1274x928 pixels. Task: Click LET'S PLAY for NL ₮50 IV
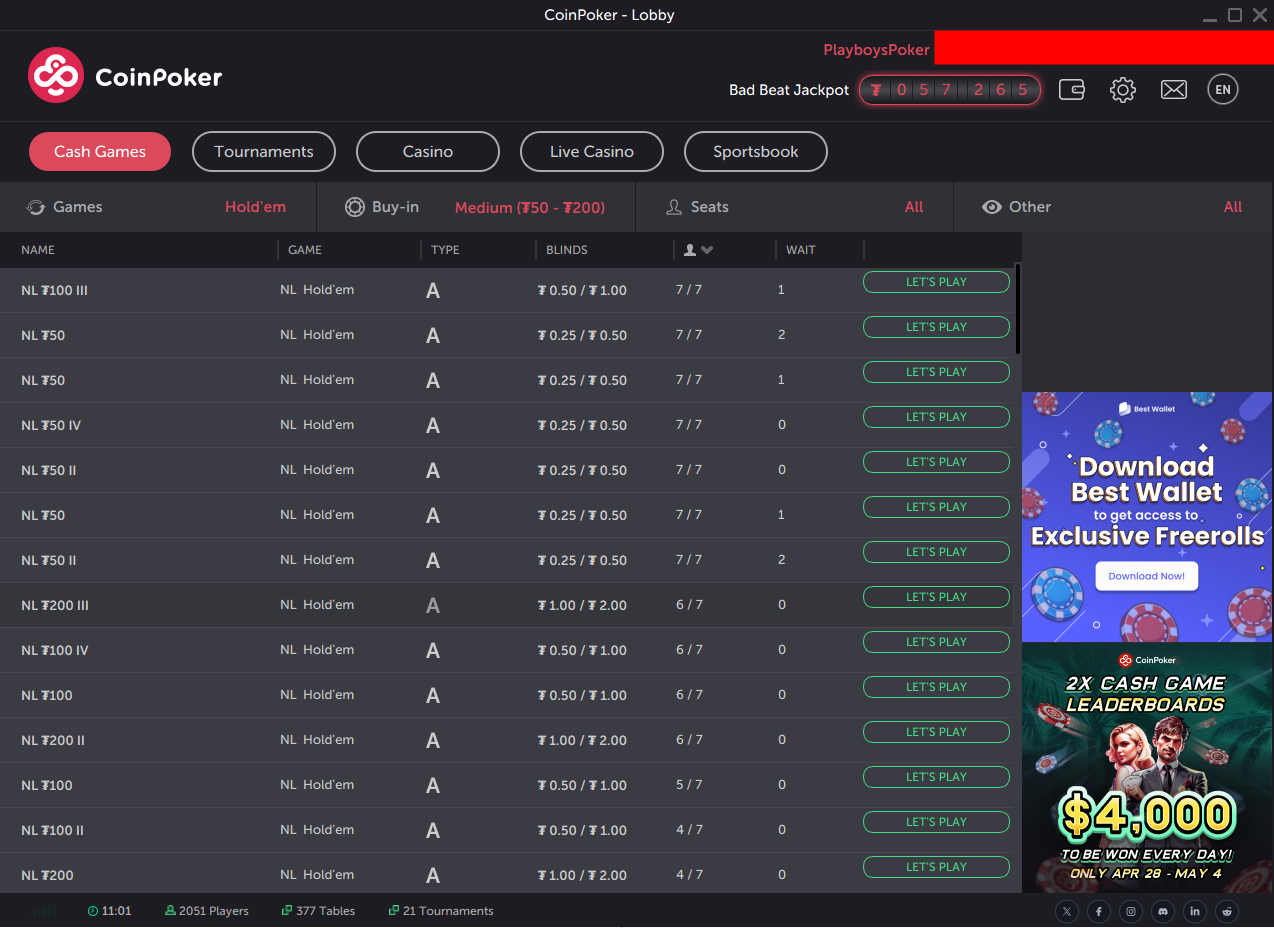click(x=936, y=417)
